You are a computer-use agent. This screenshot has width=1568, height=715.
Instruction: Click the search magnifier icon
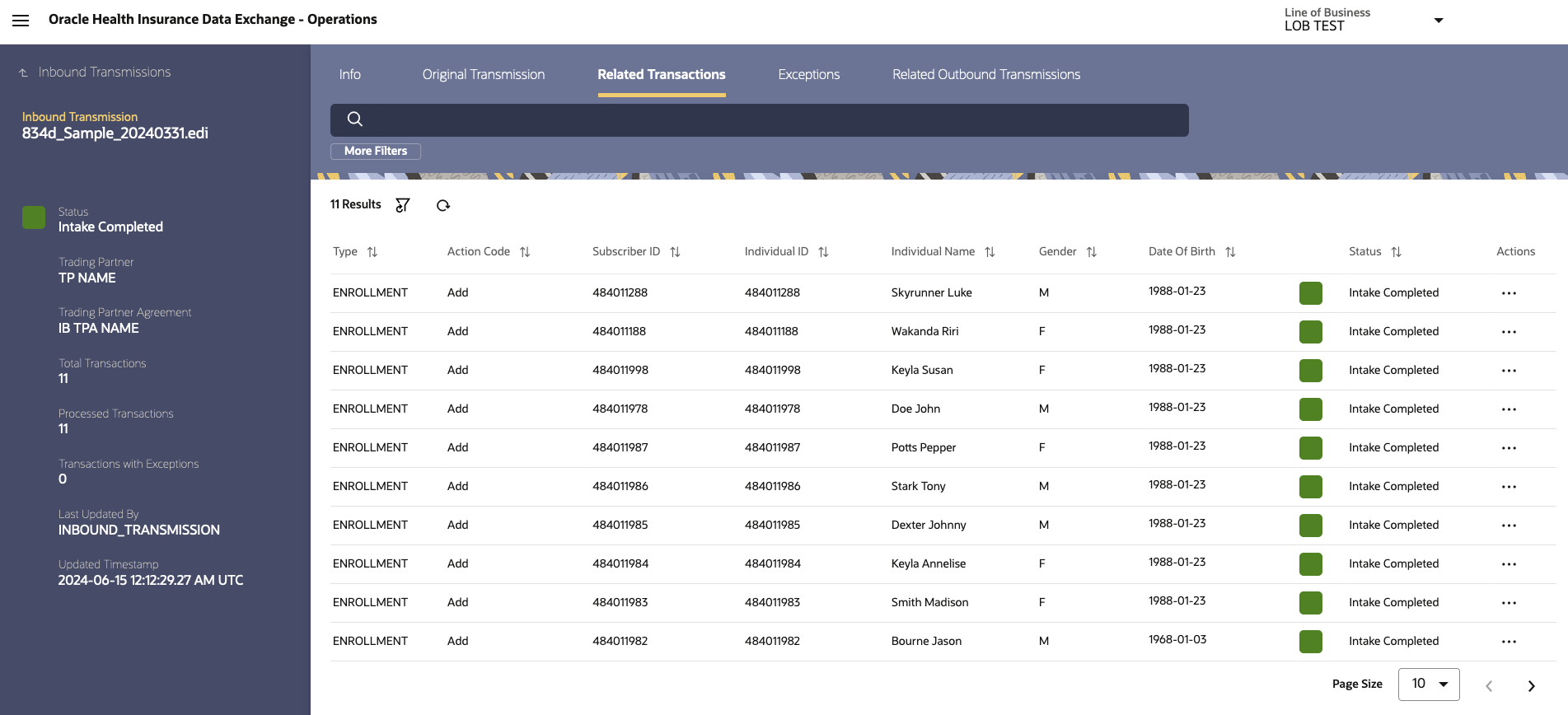click(x=355, y=119)
